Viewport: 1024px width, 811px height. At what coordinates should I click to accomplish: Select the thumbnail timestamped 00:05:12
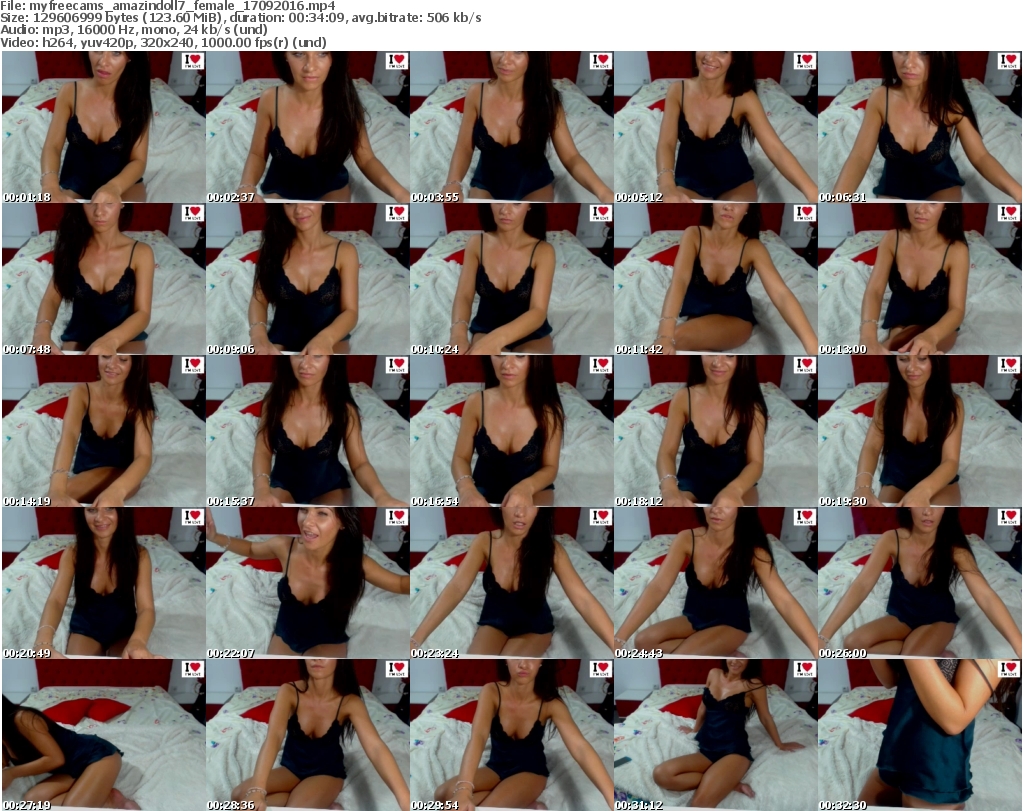(x=716, y=127)
